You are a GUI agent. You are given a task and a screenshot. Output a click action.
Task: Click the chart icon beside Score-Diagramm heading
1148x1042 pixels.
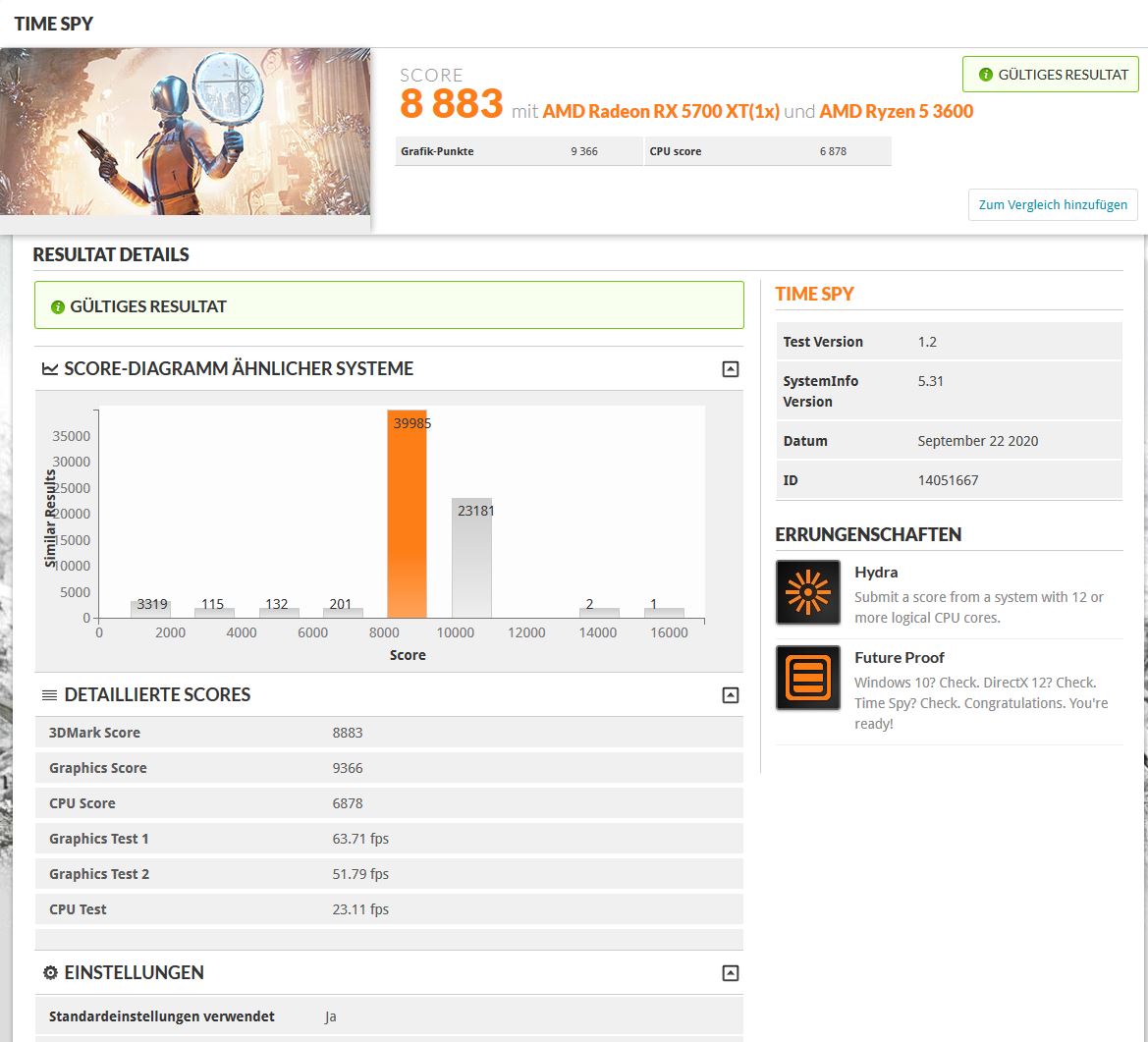(x=50, y=368)
